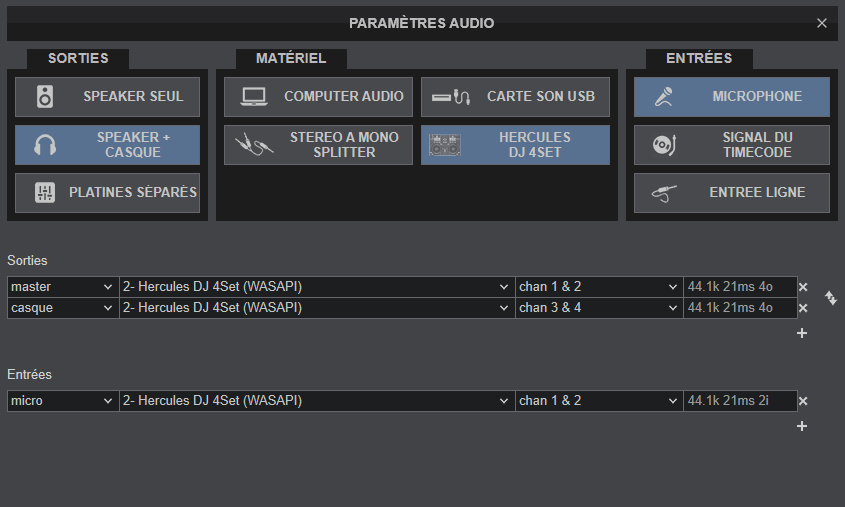Add a new input row
Viewport: 845px width, 507px height.
coord(802,427)
